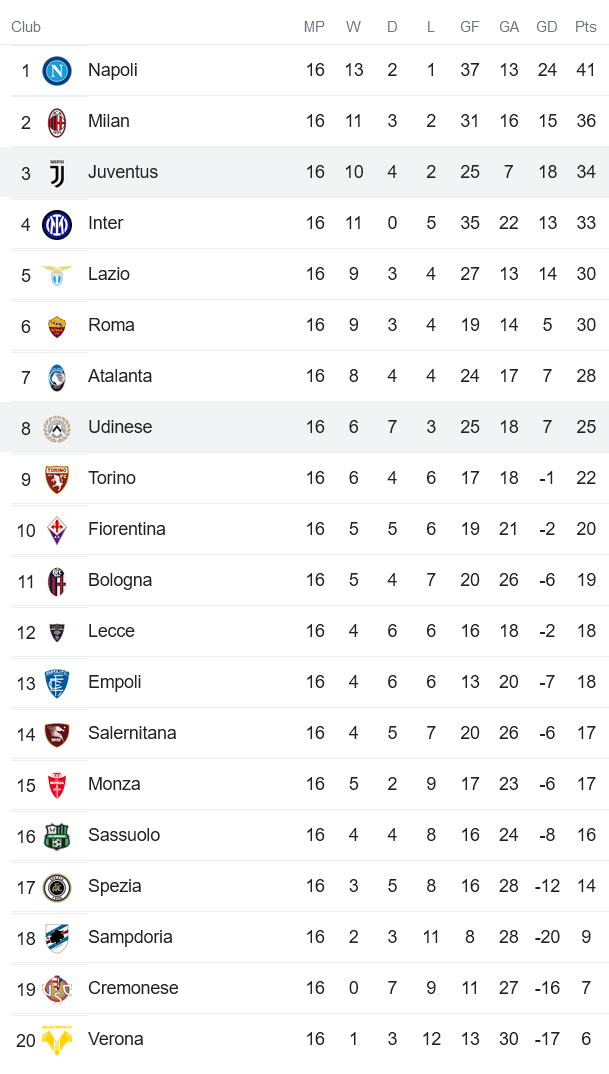Click the Inter club crest icon
Image resolution: width=609 pixels, height=1074 pixels.
click(x=57, y=224)
